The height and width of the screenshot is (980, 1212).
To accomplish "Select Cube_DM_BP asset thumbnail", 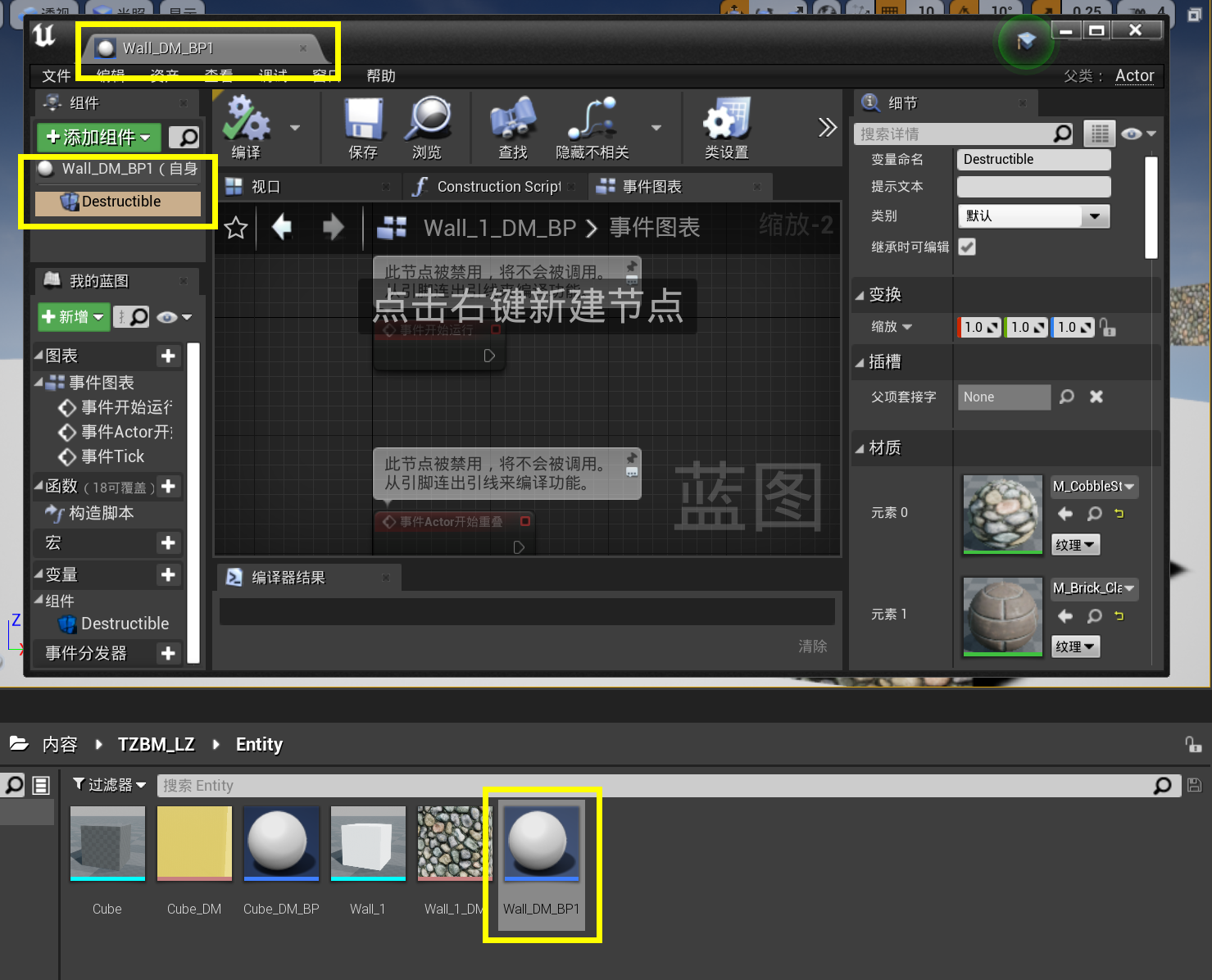I will tap(281, 843).
